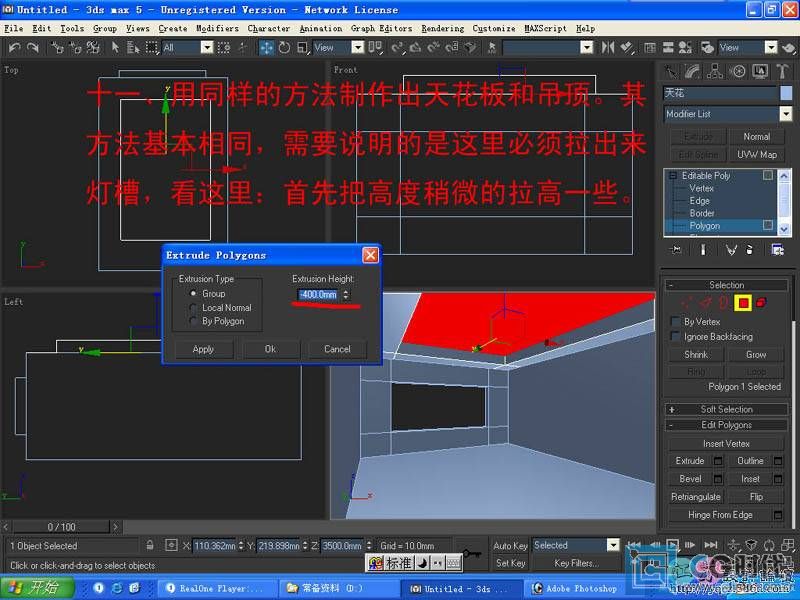Screen dimensions: 800x600
Task: Enable the Ignore Backfacing checkbox
Action: point(675,336)
